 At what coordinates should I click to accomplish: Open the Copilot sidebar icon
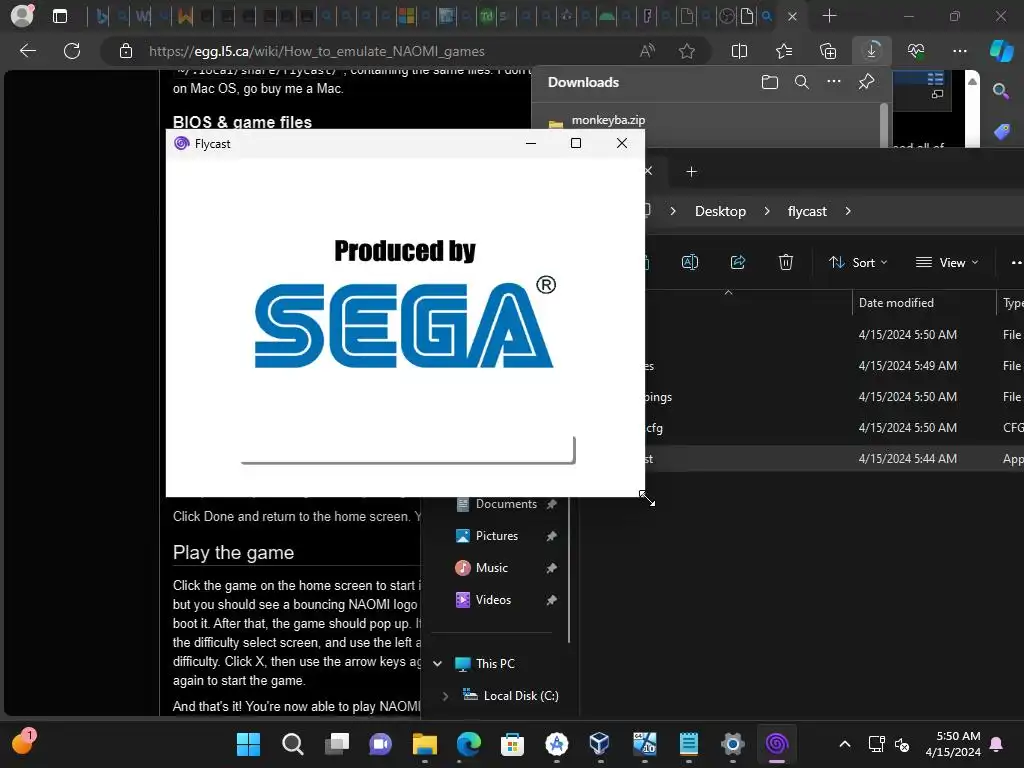[1001, 51]
